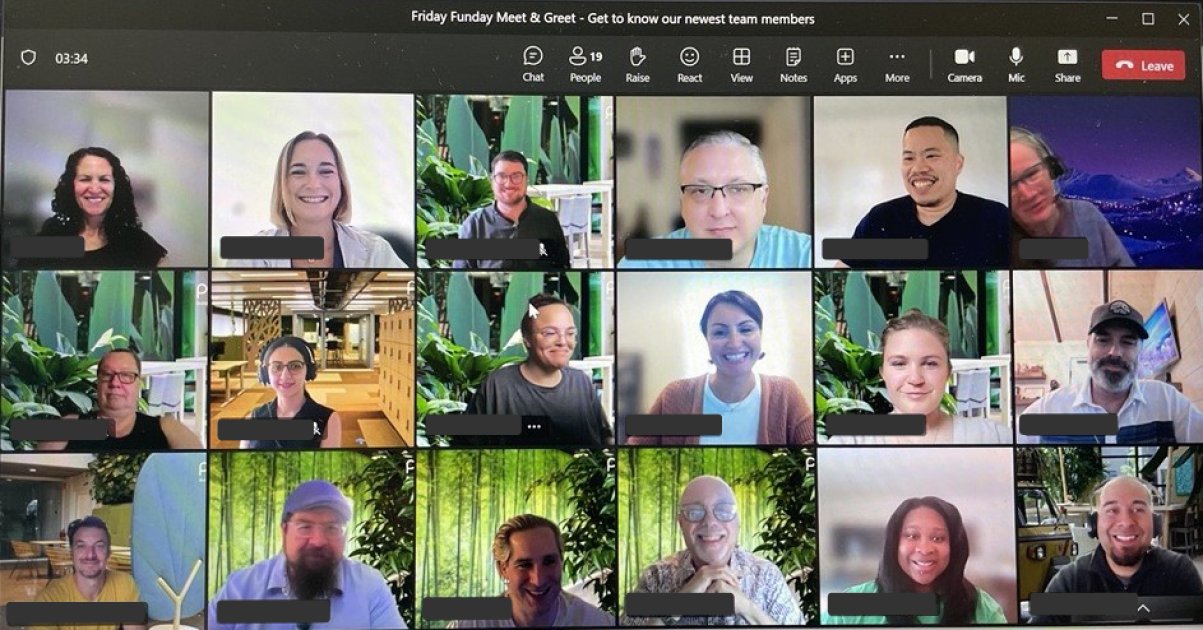Open three-dot options on middle-row video tile
Screen dimensions: 1203x630
coord(534,426)
